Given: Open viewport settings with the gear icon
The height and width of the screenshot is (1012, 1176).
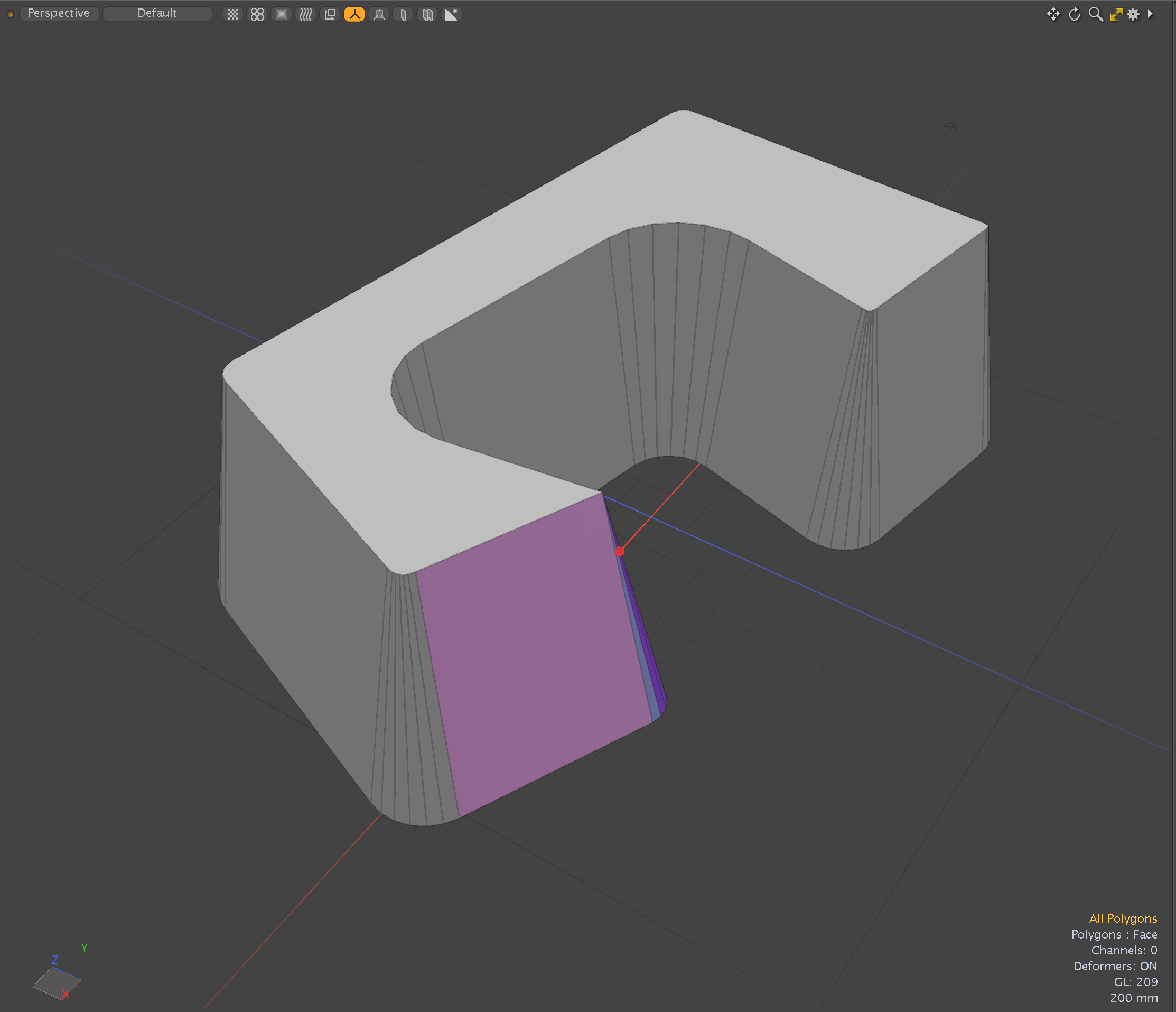Looking at the screenshot, I should tap(1133, 14).
